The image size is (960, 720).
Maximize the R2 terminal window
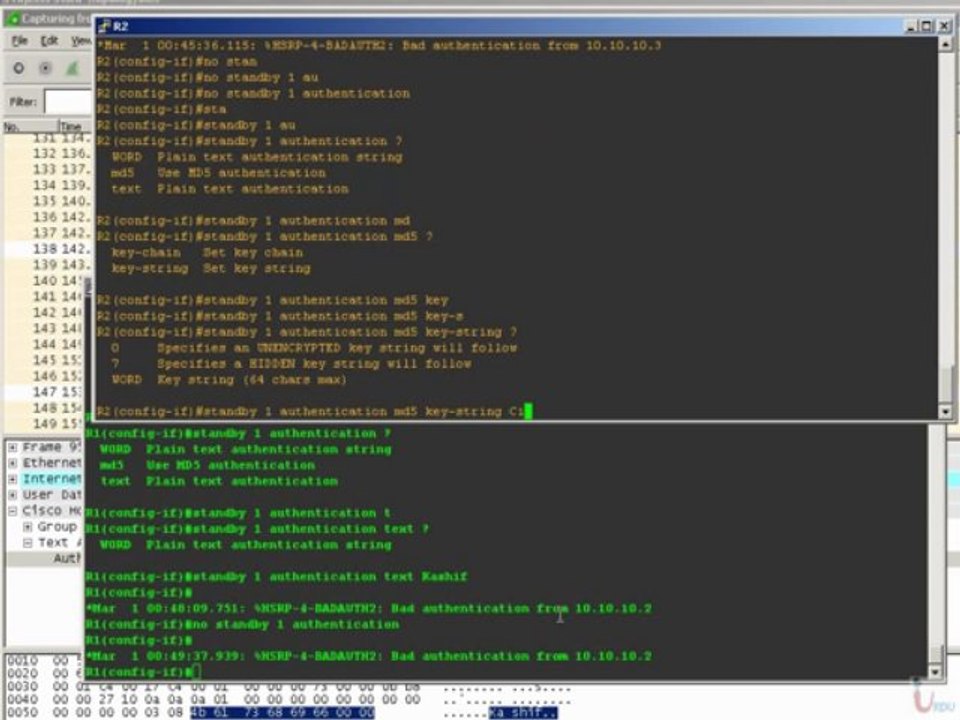927,26
